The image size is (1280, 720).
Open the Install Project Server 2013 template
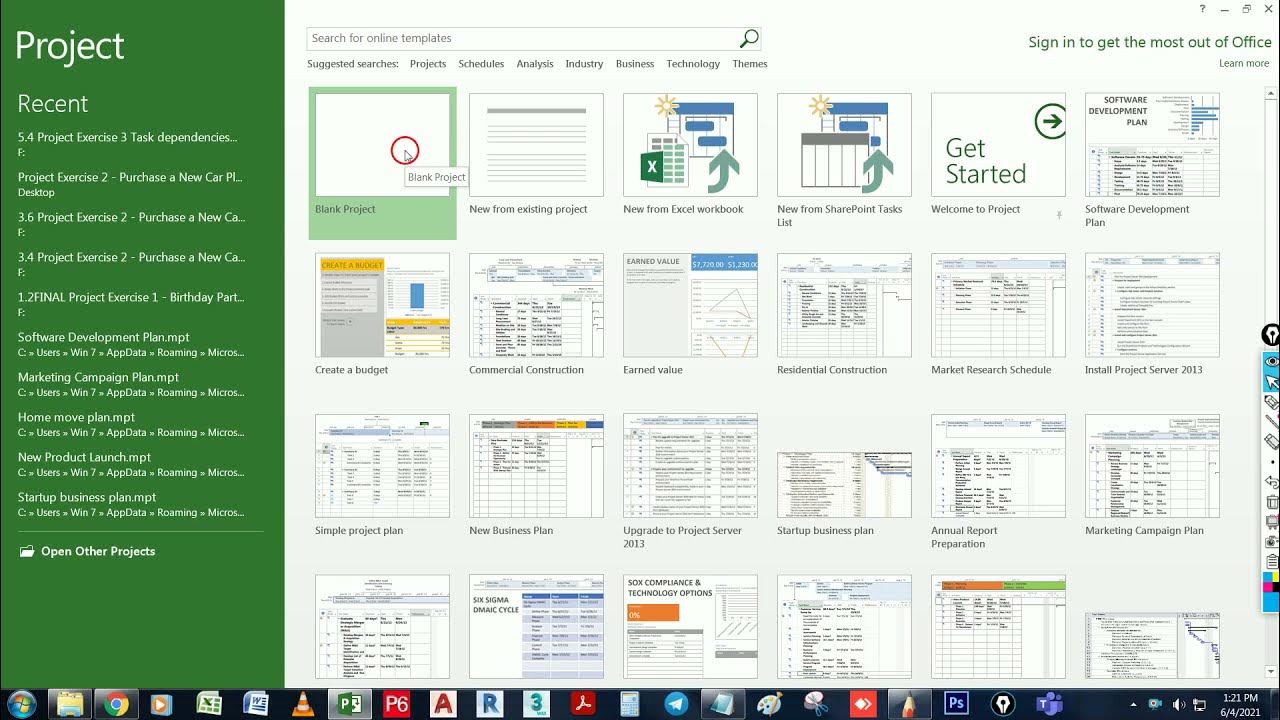coord(1152,315)
